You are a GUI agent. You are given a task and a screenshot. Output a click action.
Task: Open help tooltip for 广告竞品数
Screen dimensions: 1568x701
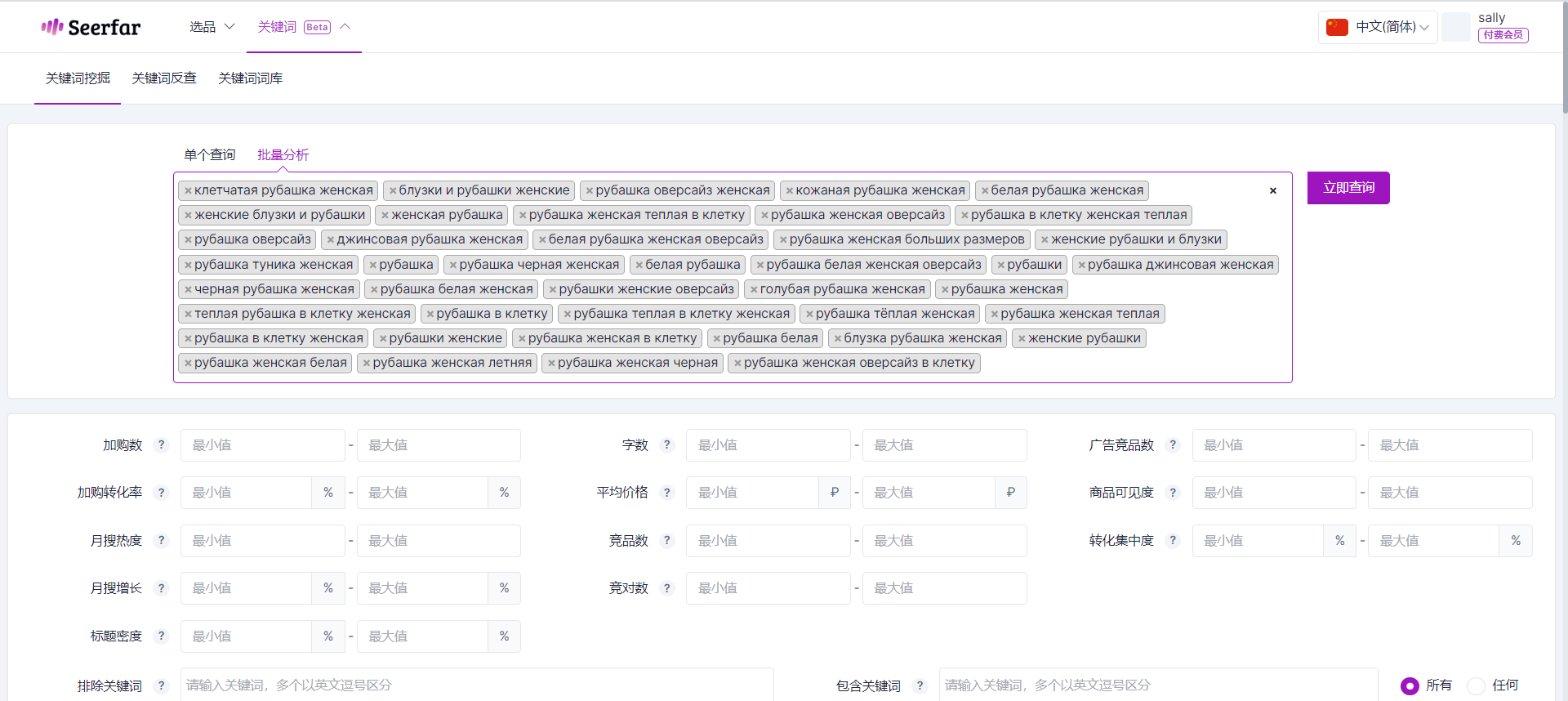point(1174,445)
